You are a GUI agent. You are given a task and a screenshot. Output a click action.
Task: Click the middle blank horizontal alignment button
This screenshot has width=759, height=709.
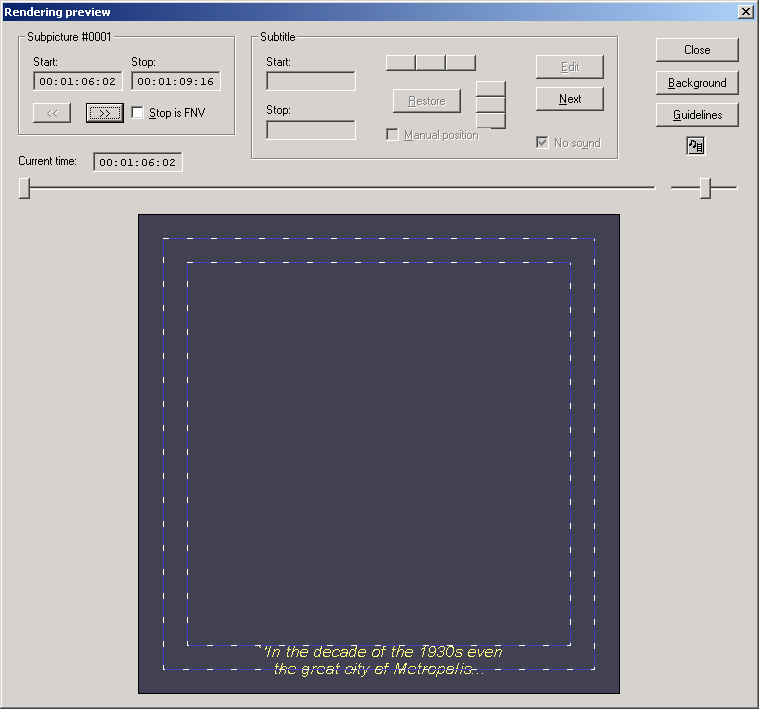(x=431, y=63)
